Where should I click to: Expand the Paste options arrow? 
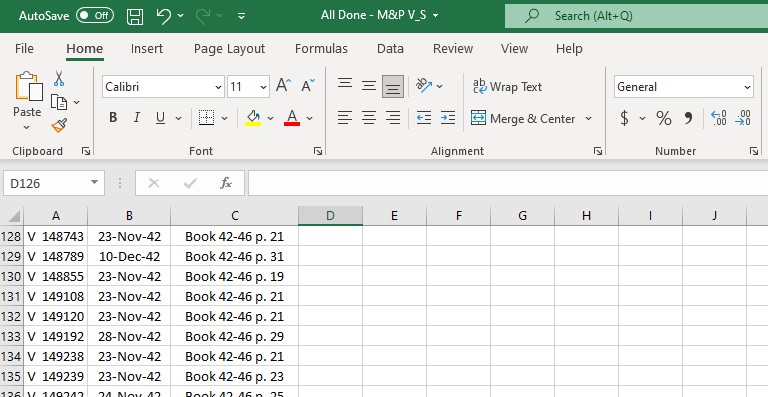[x=26, y=127]
